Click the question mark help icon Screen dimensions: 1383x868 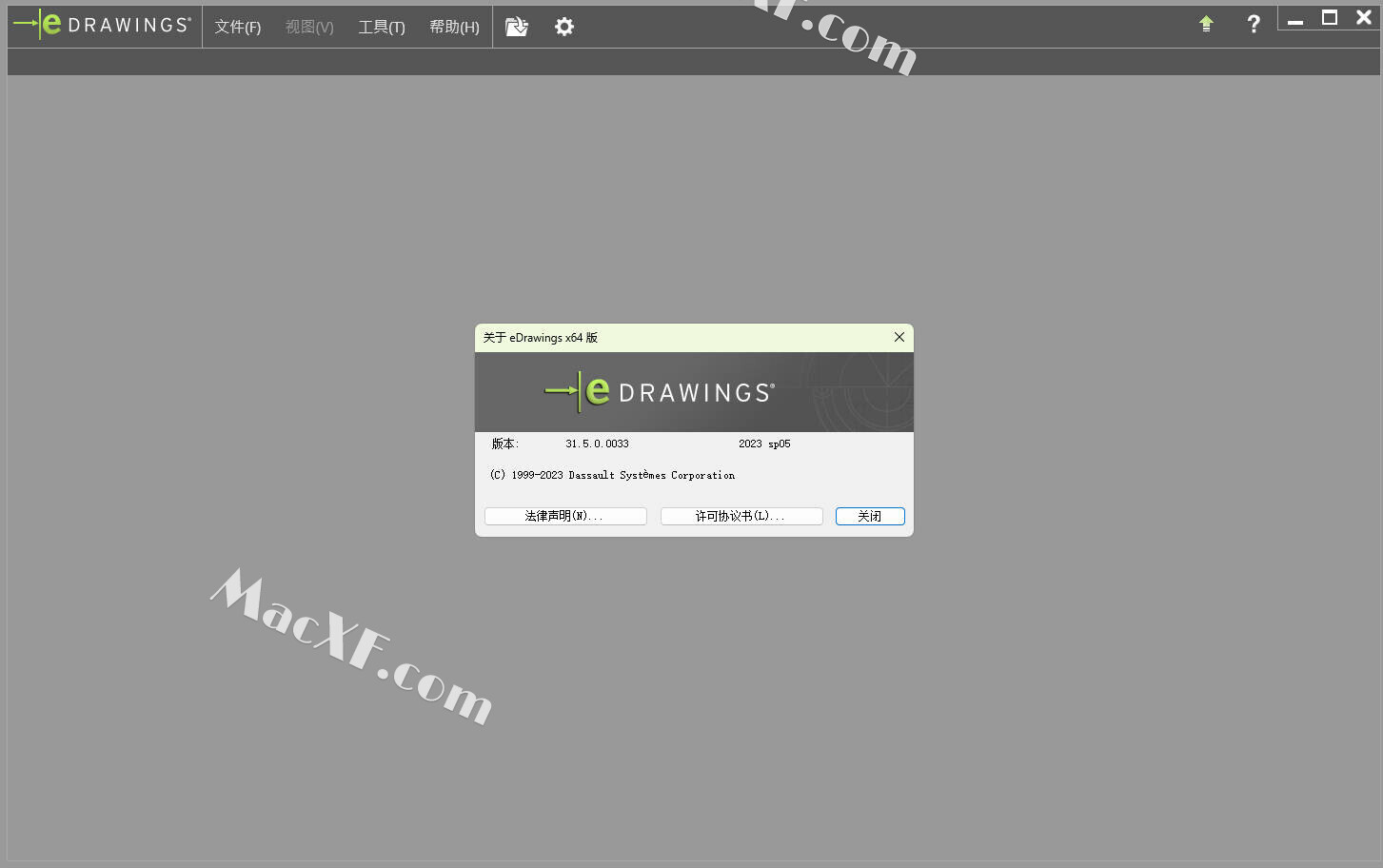pyautogui.click(x=1254, y=24)
